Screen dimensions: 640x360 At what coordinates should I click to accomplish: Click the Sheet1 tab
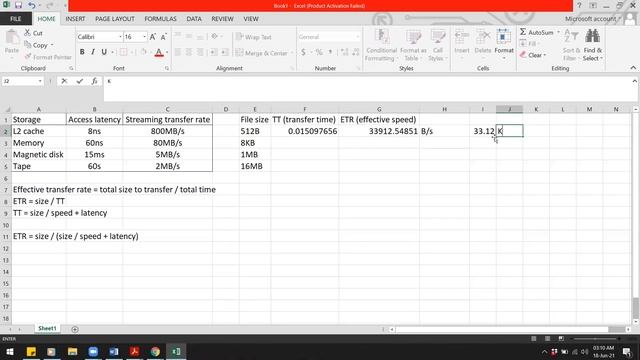coord(47,329)
